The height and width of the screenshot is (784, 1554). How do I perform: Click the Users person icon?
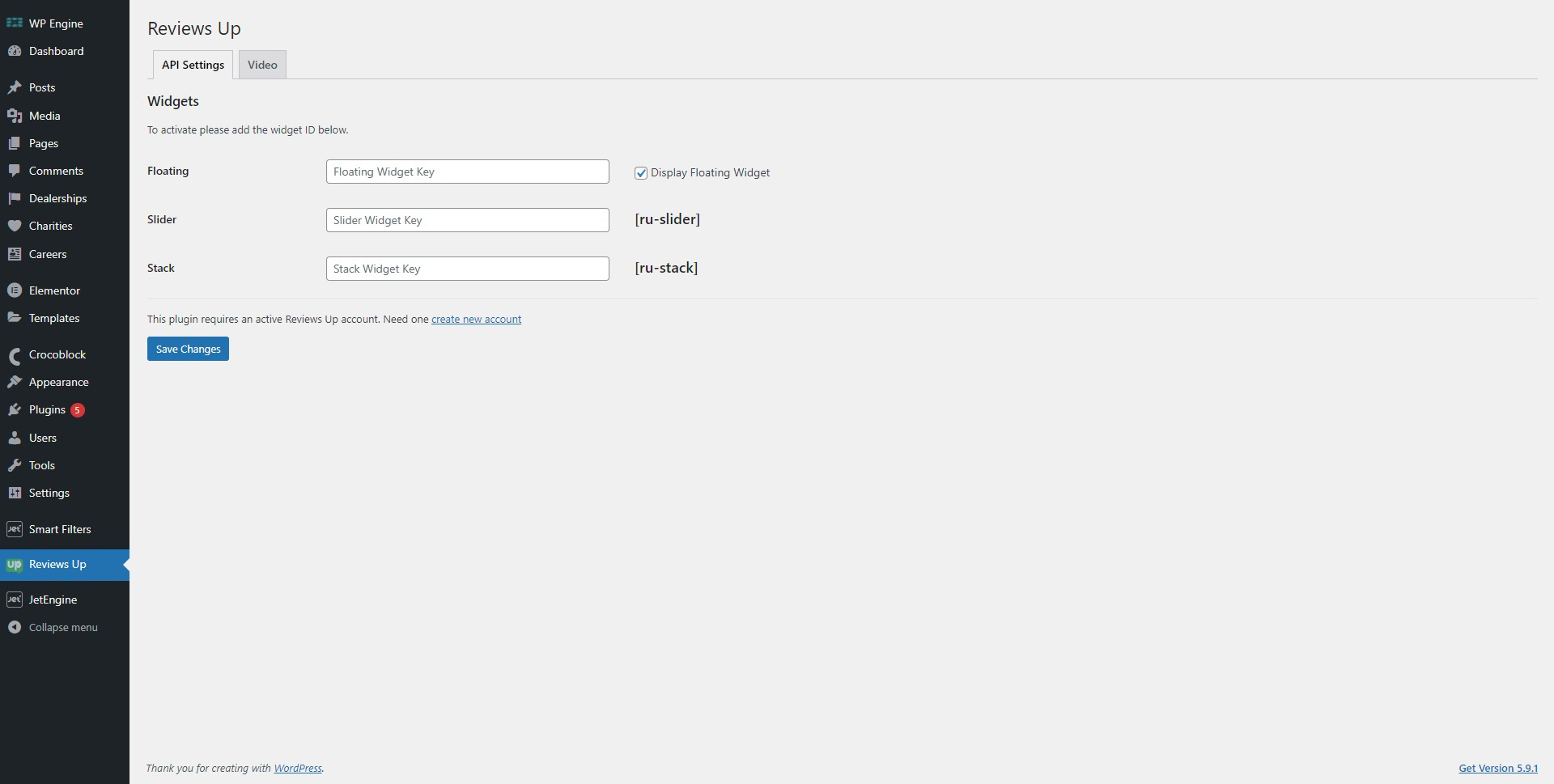click(15, 438)
